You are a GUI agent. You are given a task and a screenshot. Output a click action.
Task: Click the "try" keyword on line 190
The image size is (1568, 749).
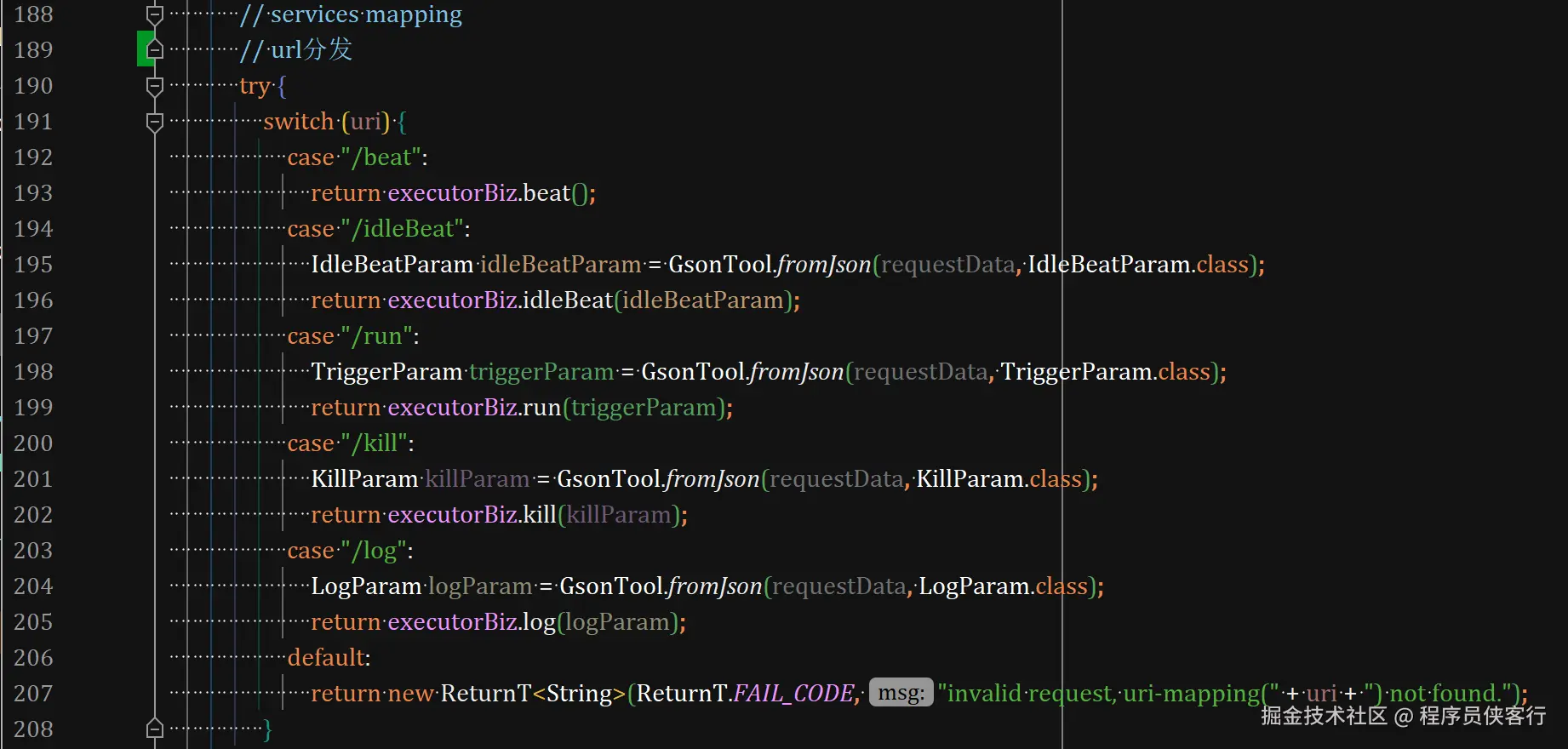[x=255, y=86]
